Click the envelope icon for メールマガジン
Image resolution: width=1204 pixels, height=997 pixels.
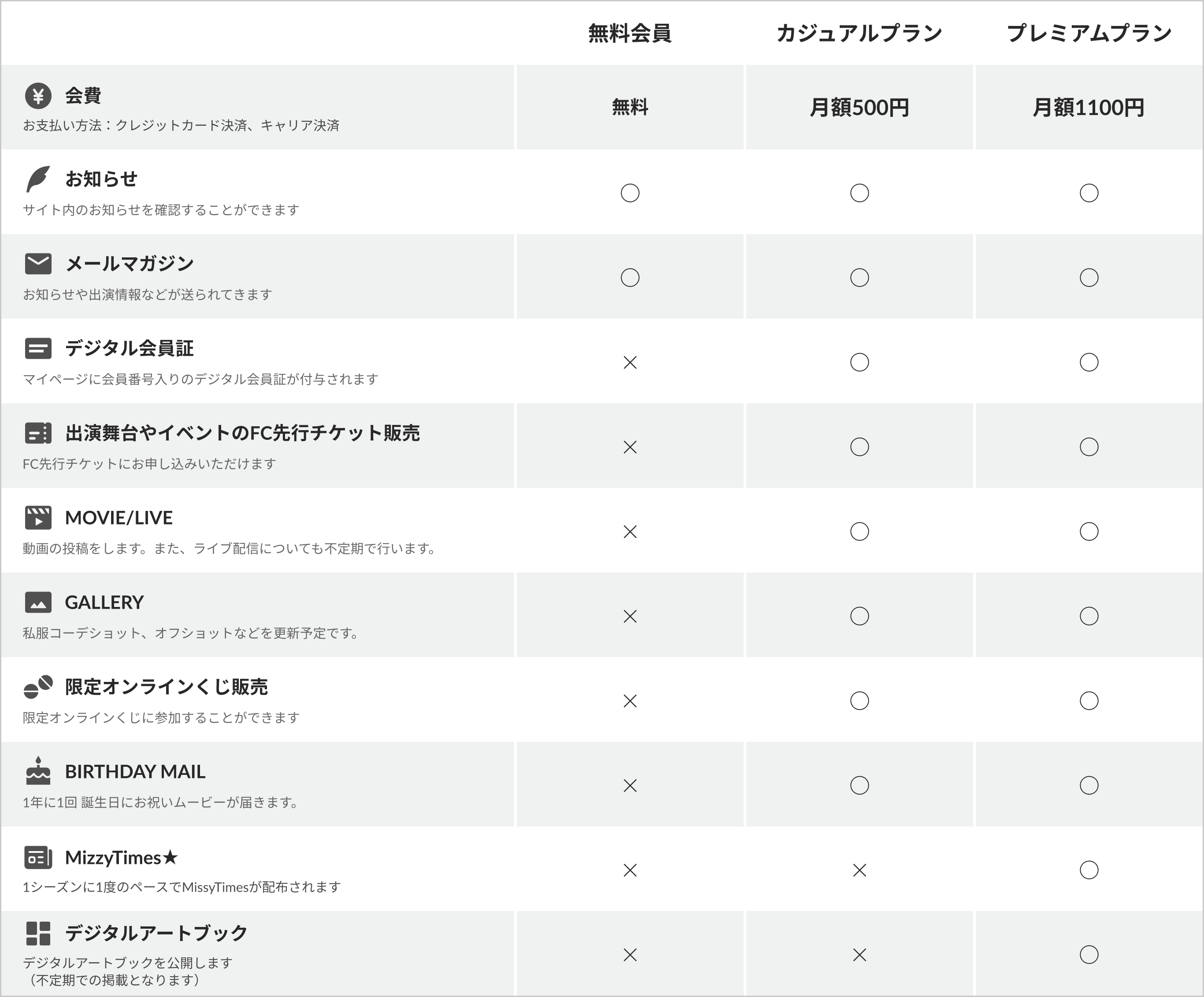pyautogui.click(x=38, y=264)
